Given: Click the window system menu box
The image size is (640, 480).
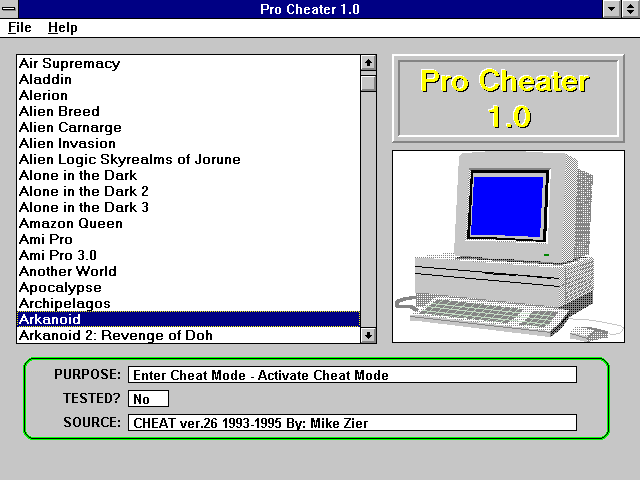Looking at the screenshot, I should coord(10,9).
